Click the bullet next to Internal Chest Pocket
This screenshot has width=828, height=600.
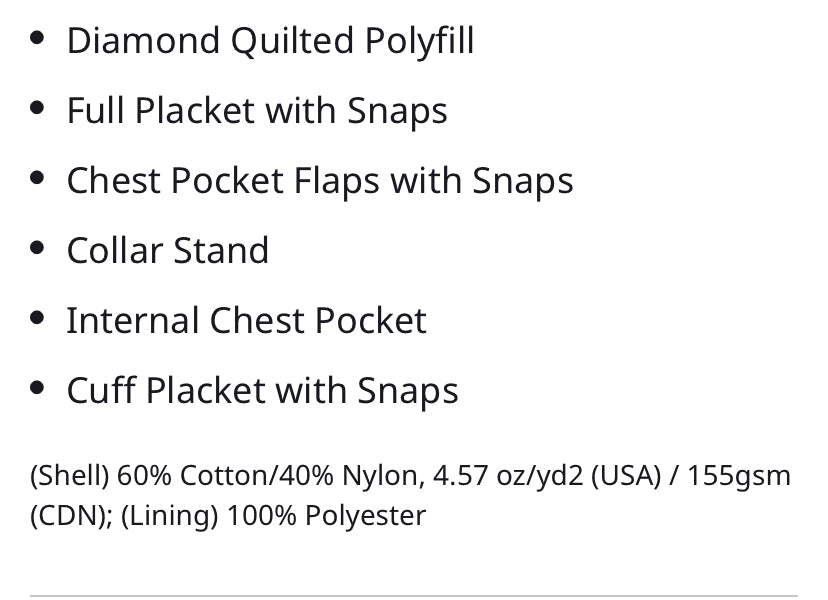[38, 318]
